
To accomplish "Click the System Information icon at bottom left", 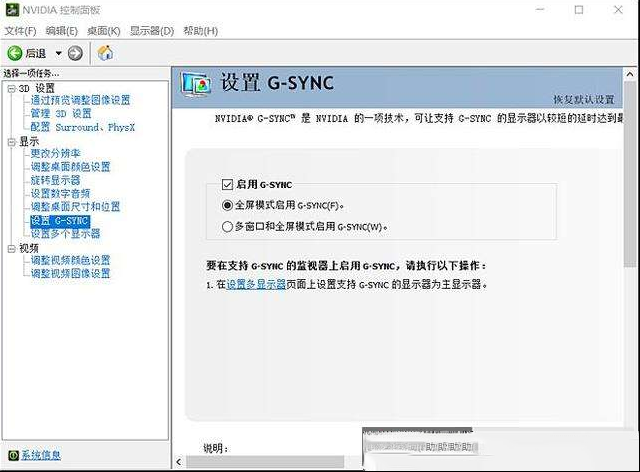I will tap(13, 455).
